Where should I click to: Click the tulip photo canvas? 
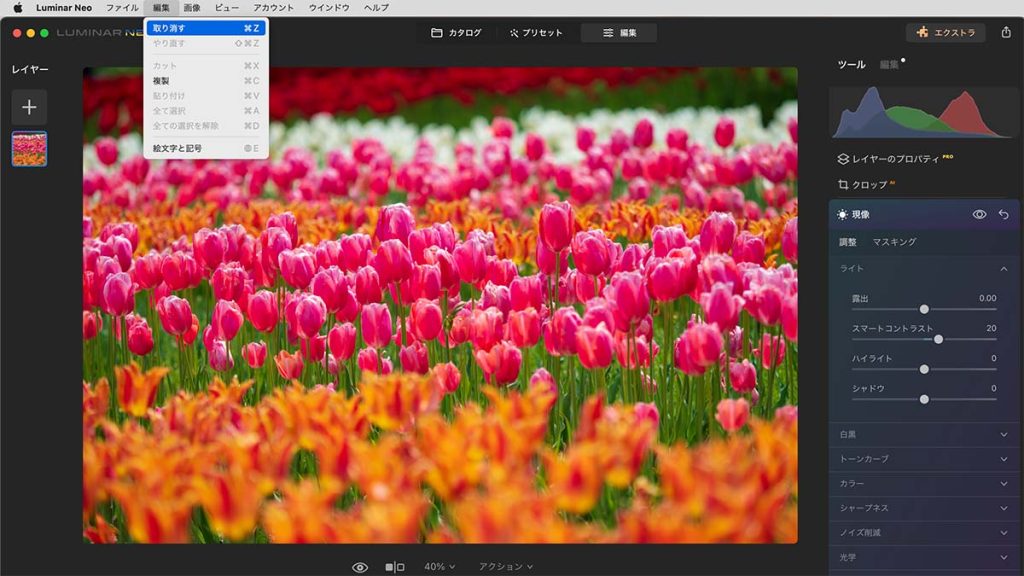click(440, 306)
